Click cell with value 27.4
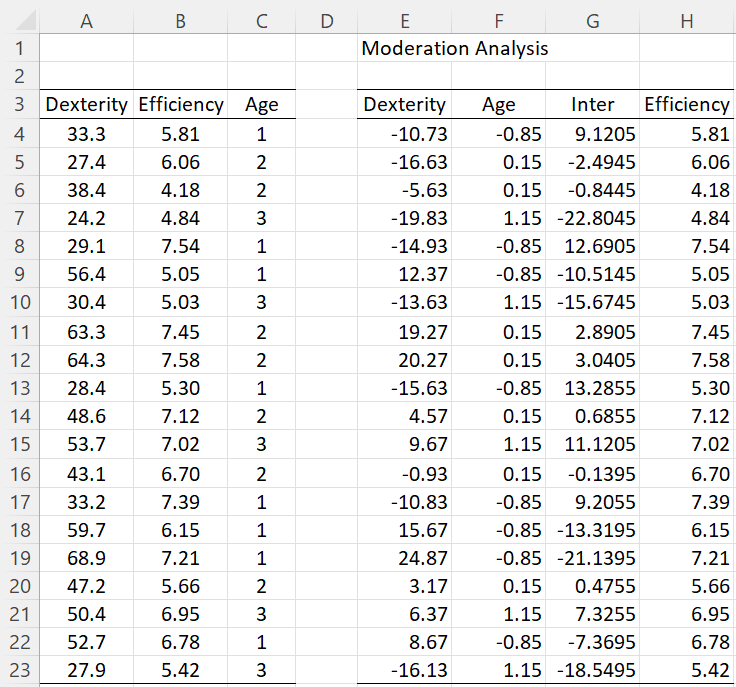Image resolution: width=736 pixels, height=687 pixels. [86, 162]
